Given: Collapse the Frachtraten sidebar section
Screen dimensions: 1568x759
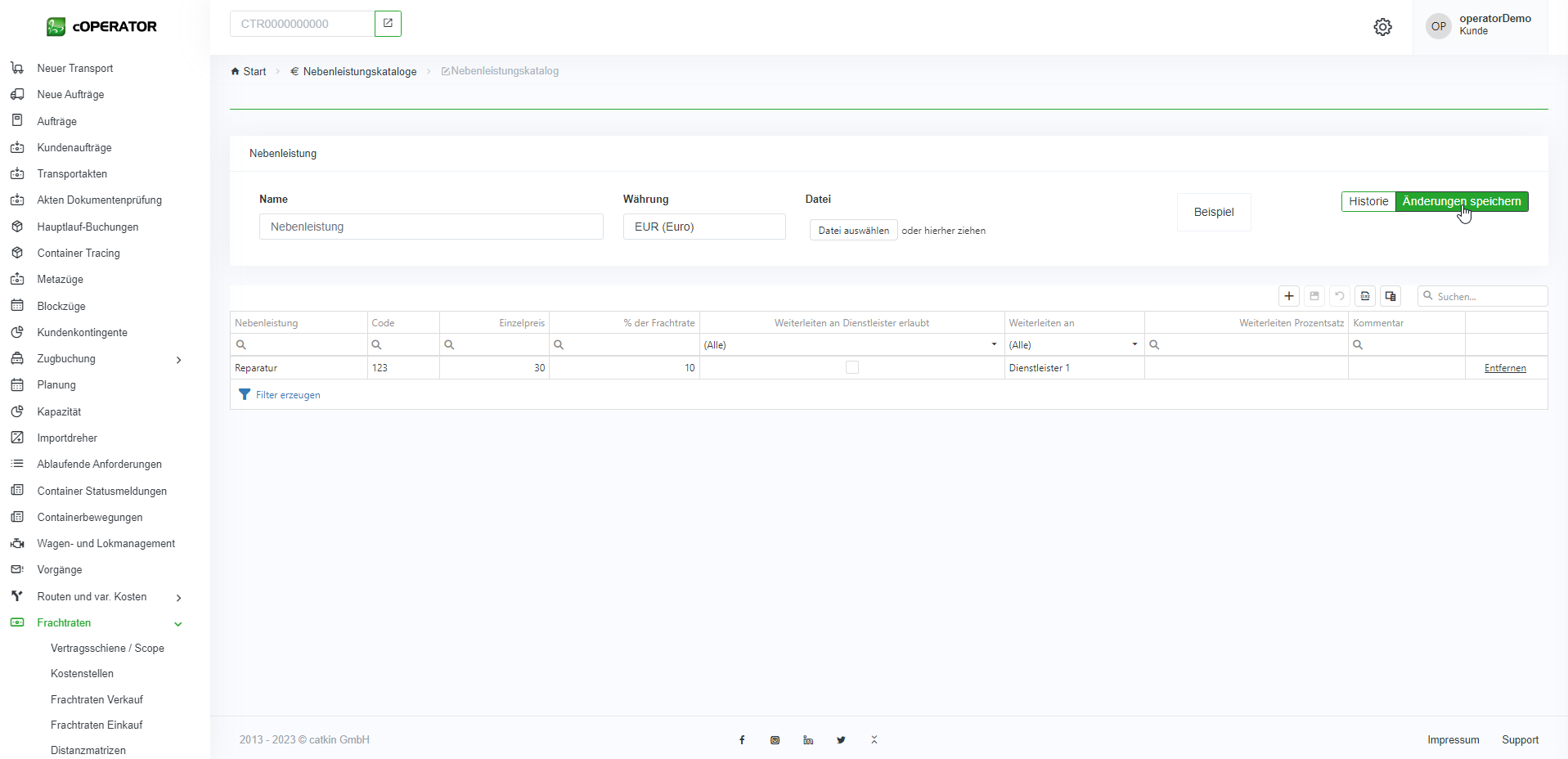Looking at the screenshot, I should (178, 624).
